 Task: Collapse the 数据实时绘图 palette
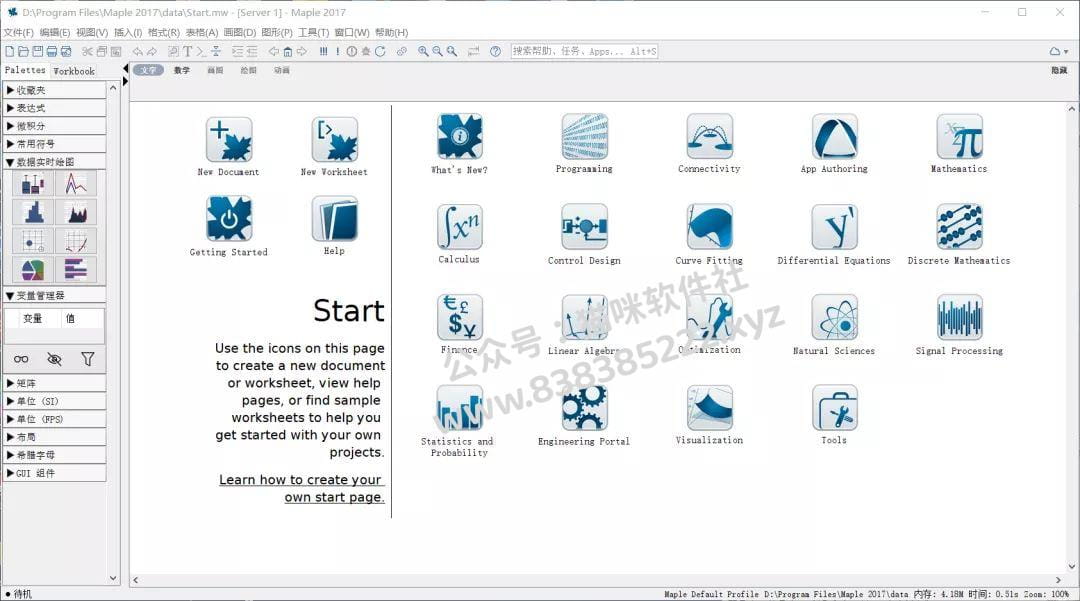pyautogui.click(x=54, y=162)
